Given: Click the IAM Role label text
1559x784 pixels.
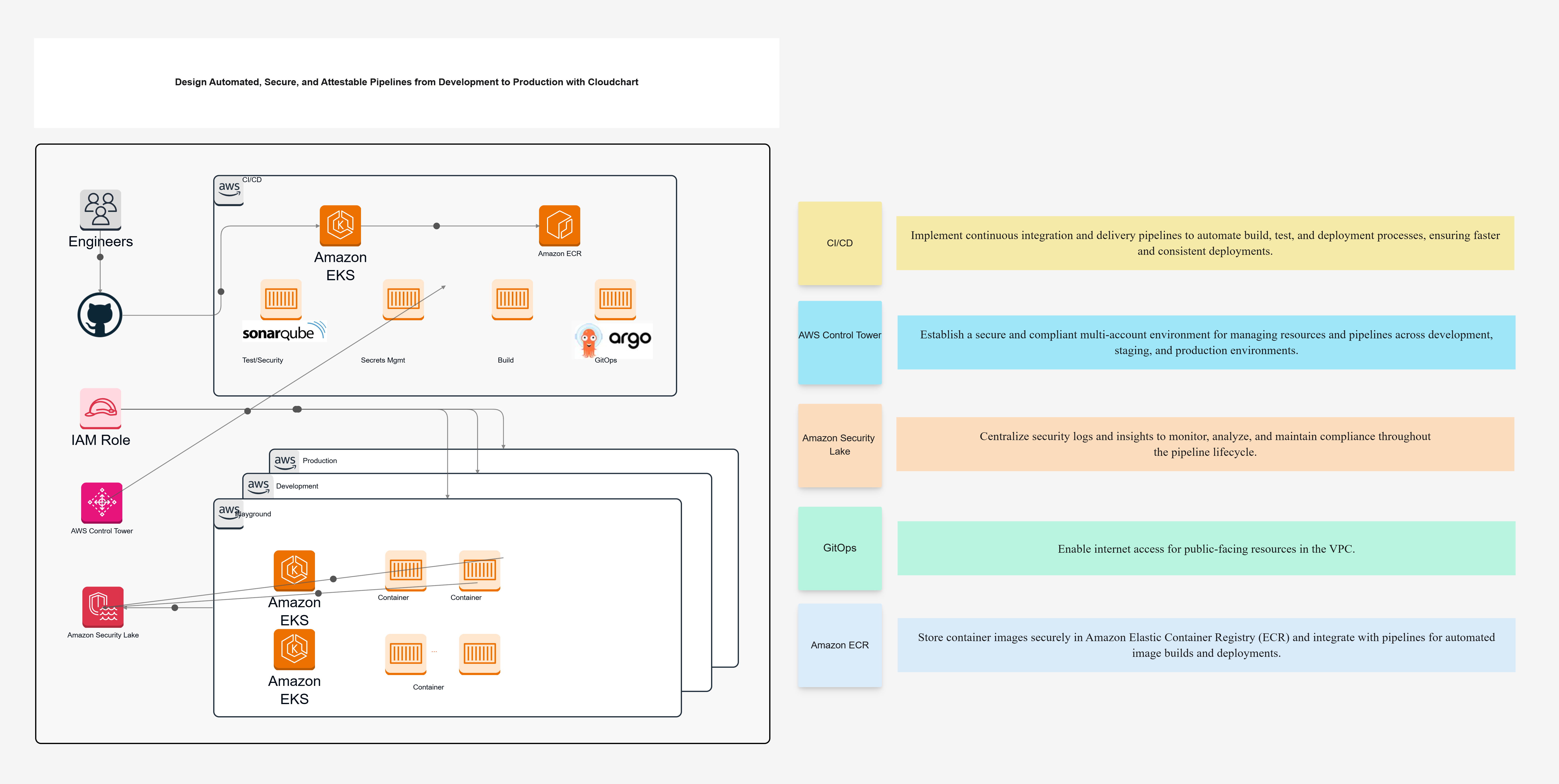Looking at the screenshot, I should [x=101, y=440].
